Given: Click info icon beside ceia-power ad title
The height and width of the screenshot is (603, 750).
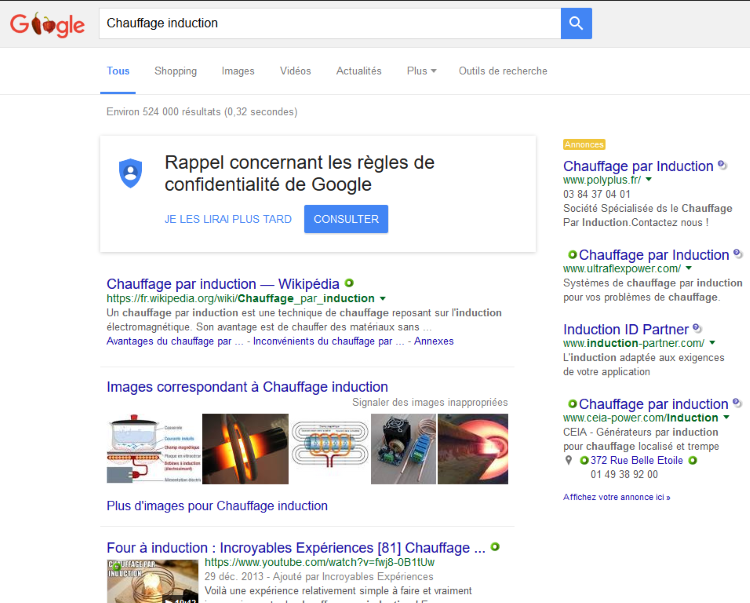Looking at the screenshot, I should [737, 403].
